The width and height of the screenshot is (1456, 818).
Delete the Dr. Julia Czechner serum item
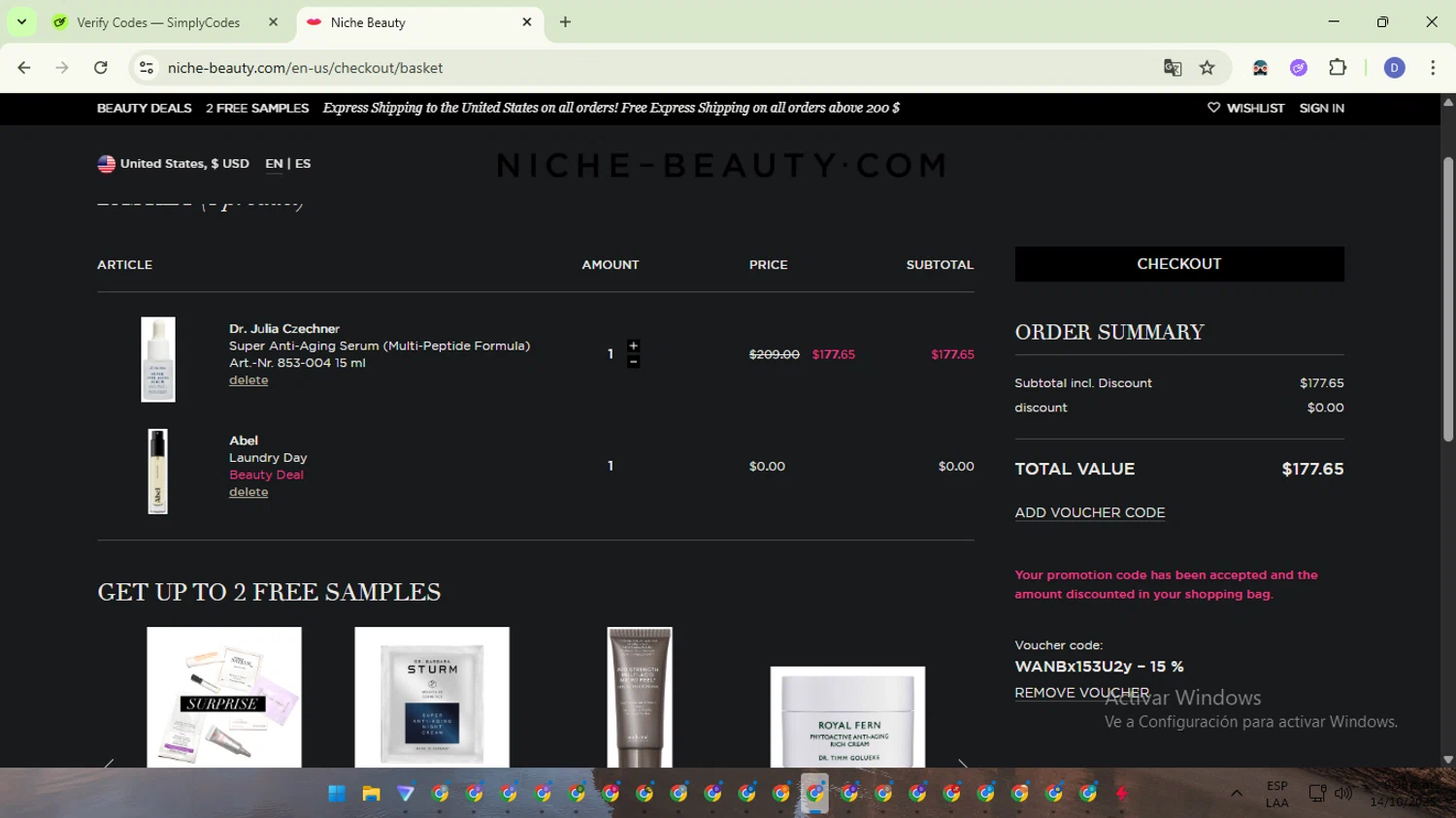[248, 380]
